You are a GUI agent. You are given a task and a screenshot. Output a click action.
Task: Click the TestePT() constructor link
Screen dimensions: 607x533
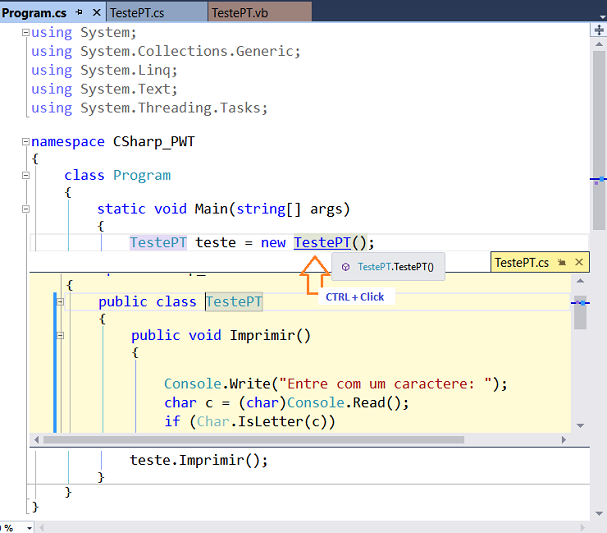tap(322, 243)
